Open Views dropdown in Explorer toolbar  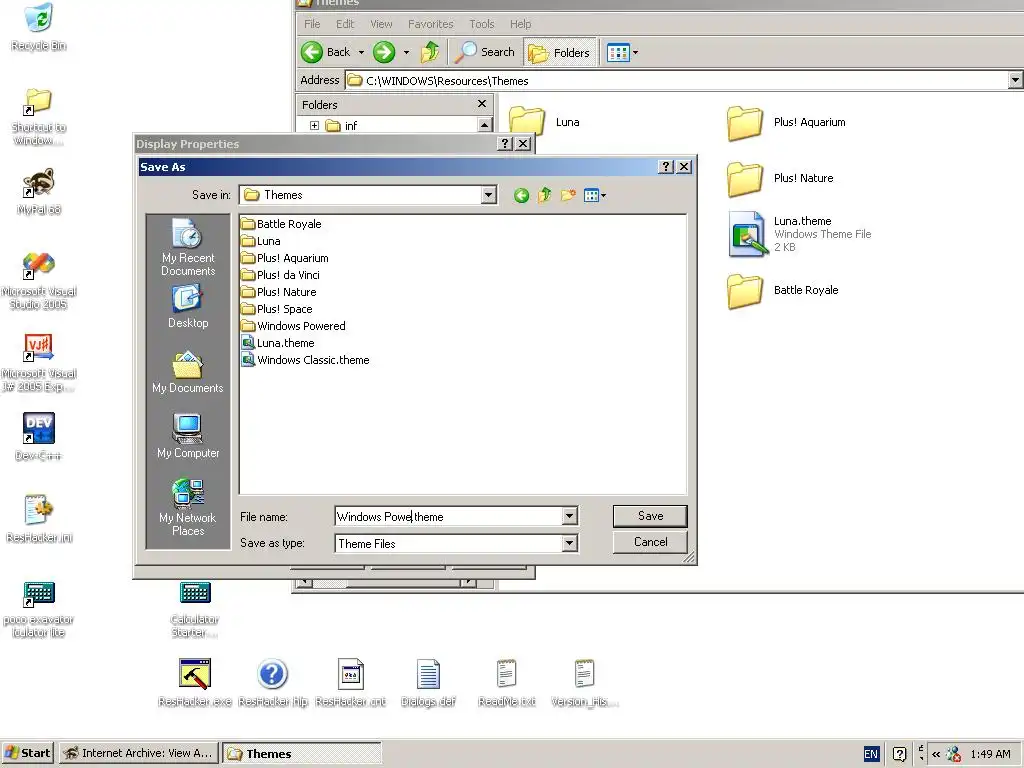point(622,52)
